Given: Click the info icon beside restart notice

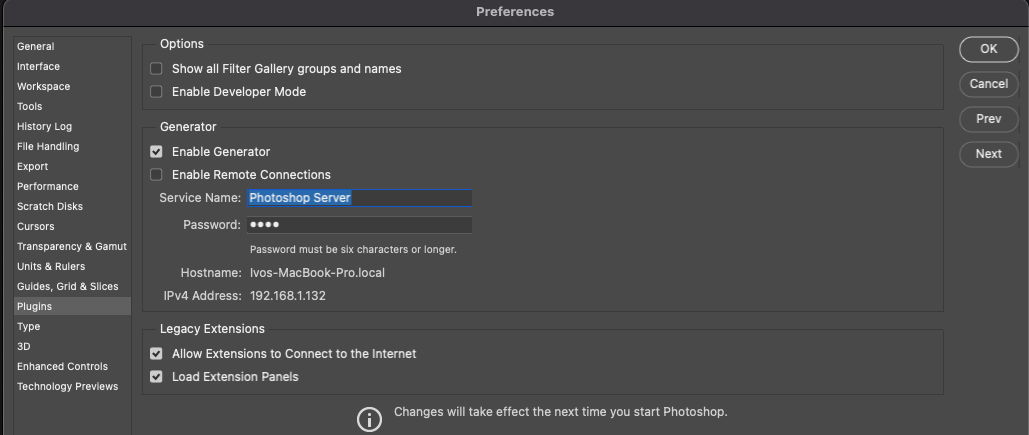Looking at the screenshot, I should tap(369, 419).
